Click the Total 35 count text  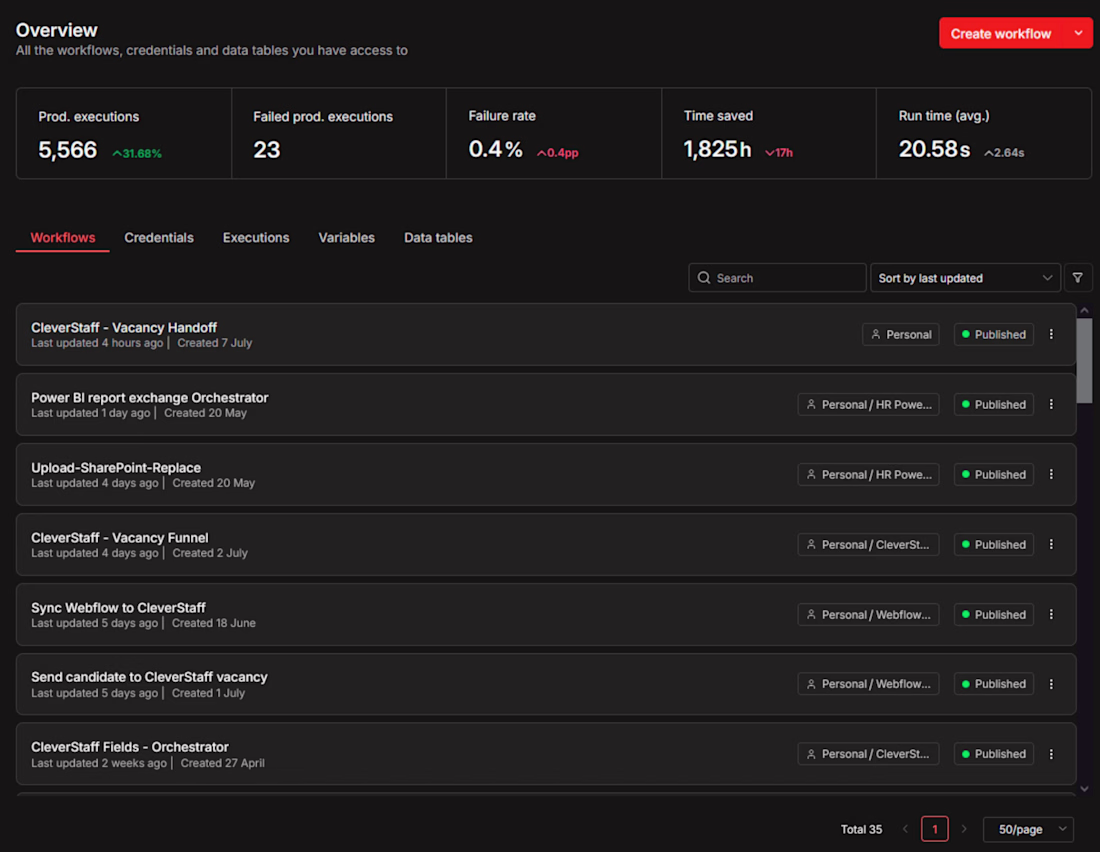[861, 829]
